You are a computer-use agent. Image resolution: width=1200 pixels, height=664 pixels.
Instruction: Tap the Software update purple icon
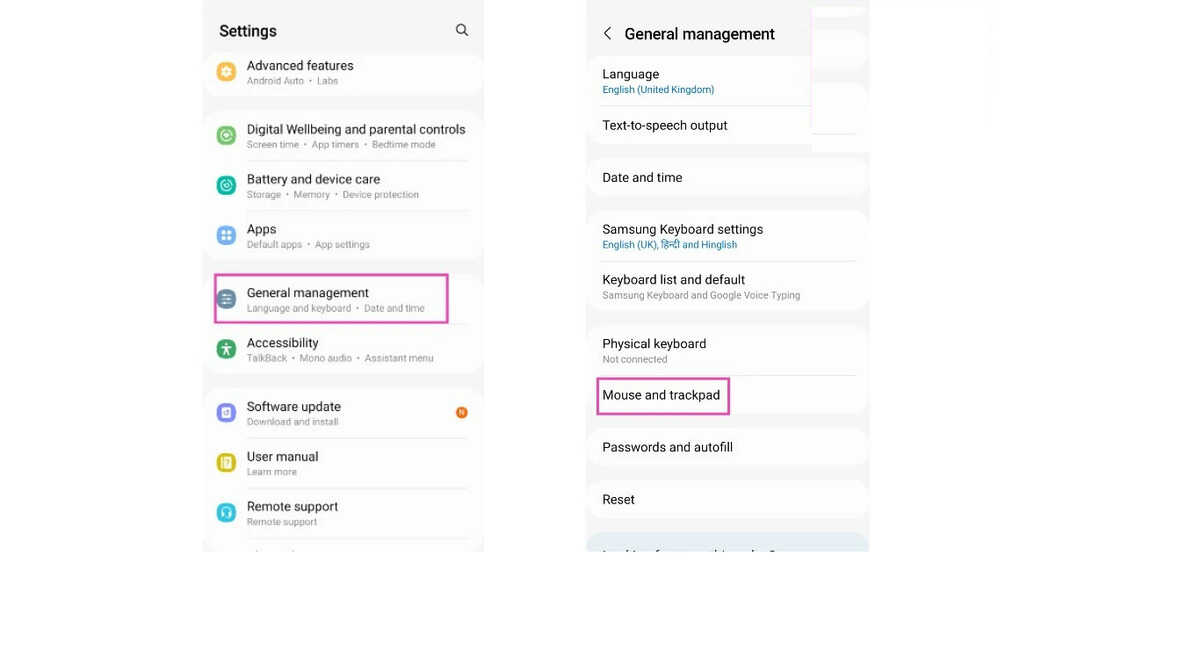click(227, 413)
